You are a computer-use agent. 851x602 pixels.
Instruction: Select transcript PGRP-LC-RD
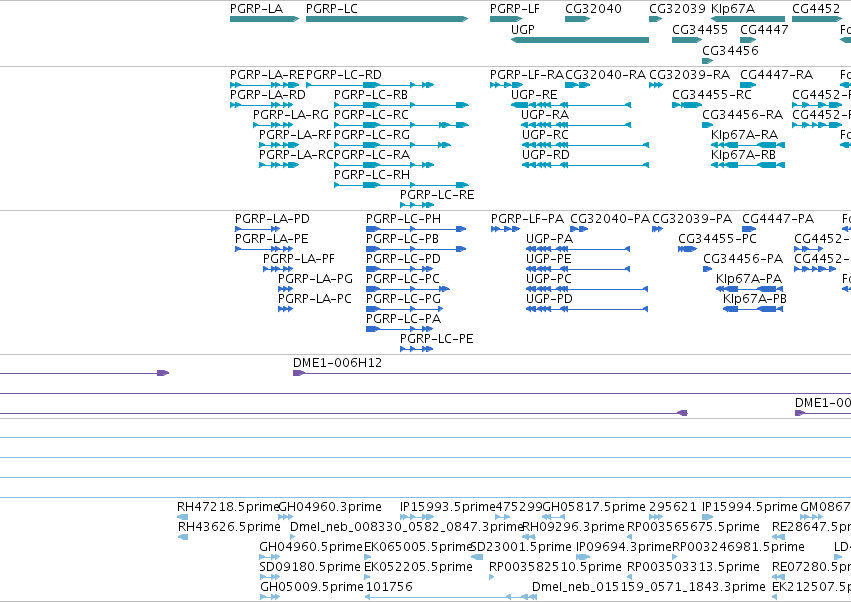tap(370, 85)
